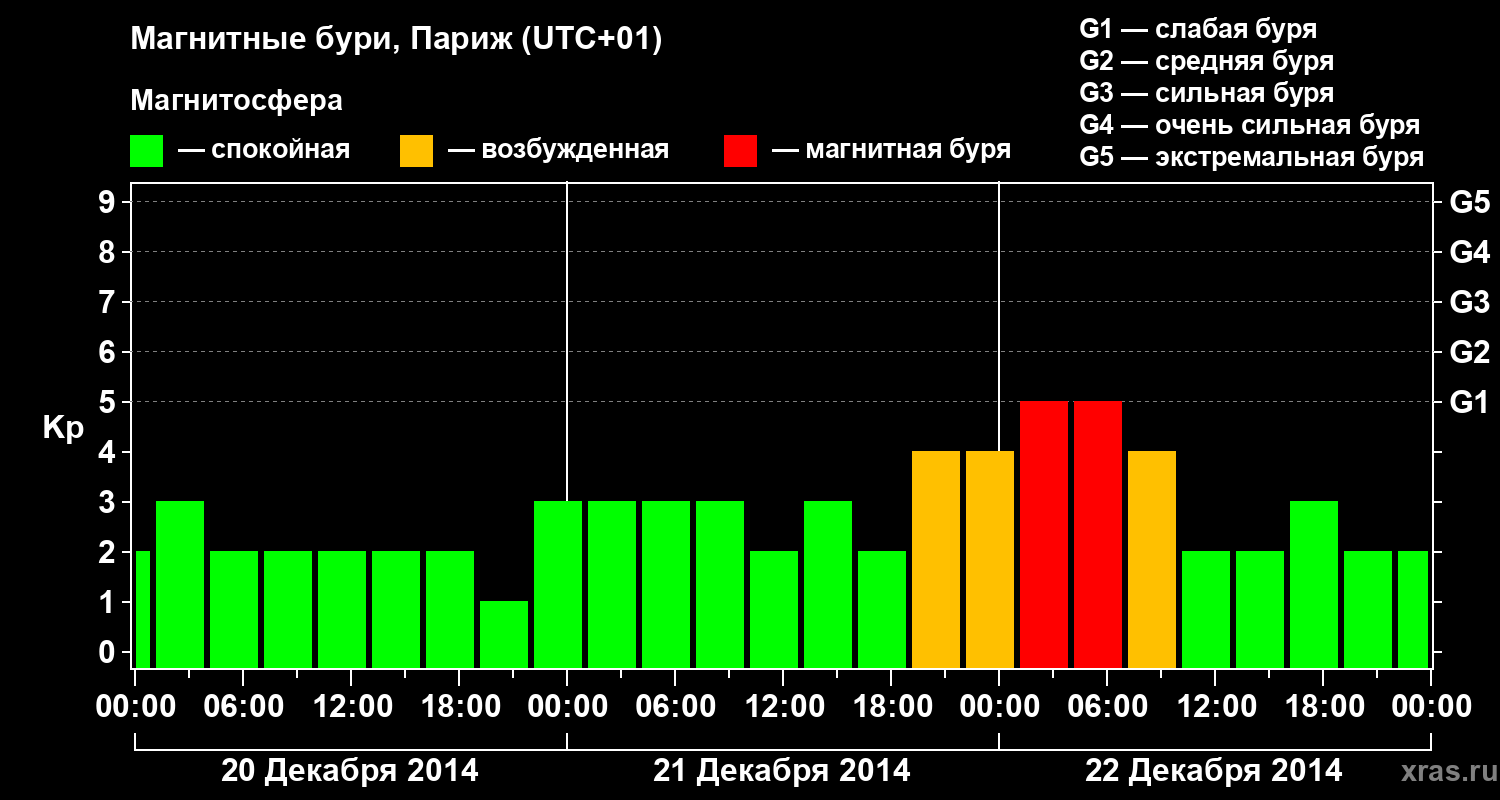Click the red 'магнитная буря' legend swatch

point(740,151)
